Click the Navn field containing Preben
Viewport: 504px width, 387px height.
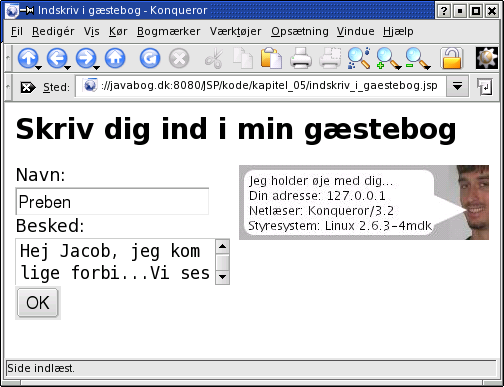[x=112, y=201]
